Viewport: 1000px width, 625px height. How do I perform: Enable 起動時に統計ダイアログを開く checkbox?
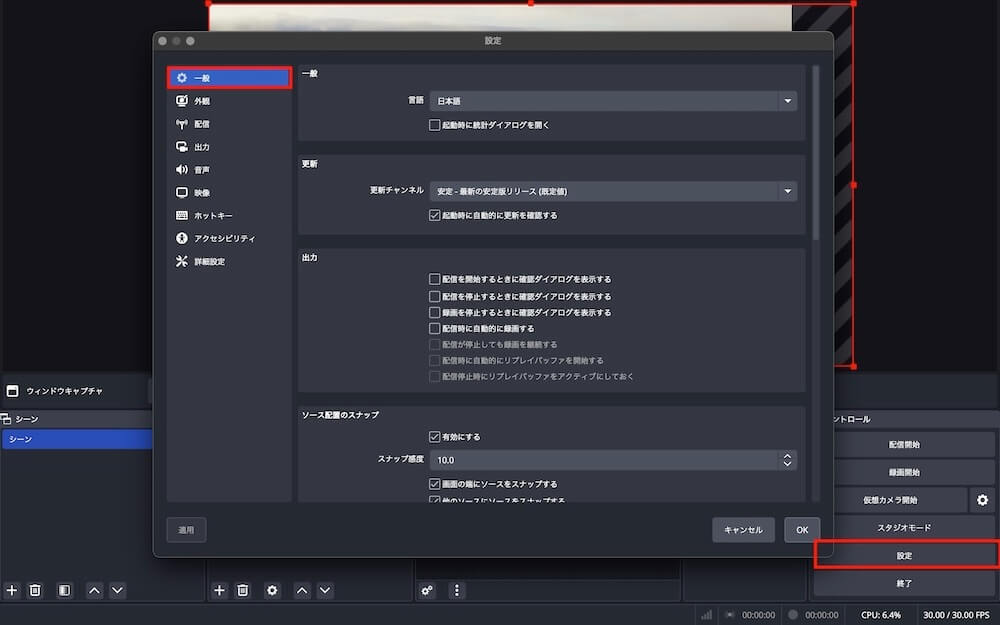[x=434, y=125]
